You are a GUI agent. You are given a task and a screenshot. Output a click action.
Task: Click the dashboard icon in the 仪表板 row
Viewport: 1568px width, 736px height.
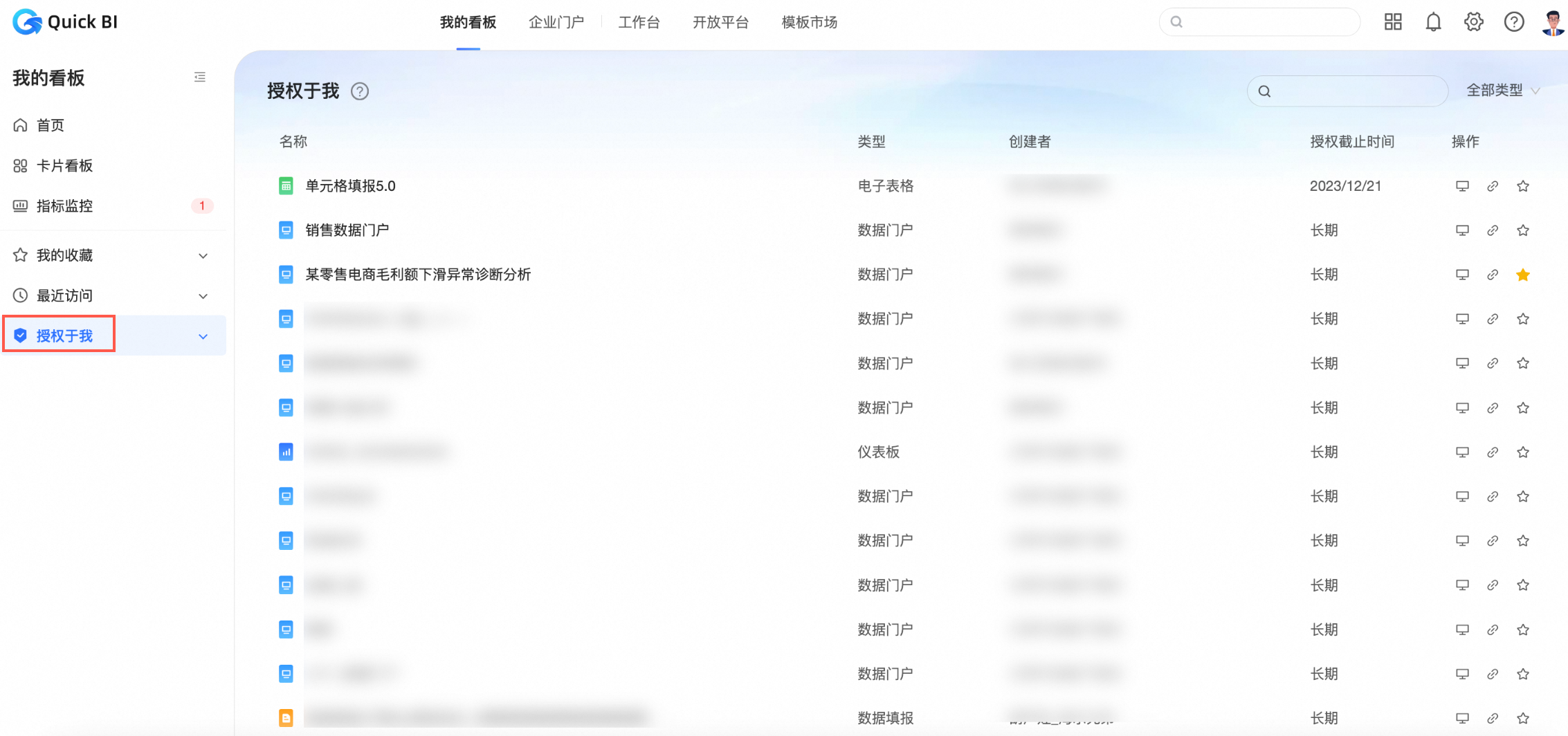[286, 452]
